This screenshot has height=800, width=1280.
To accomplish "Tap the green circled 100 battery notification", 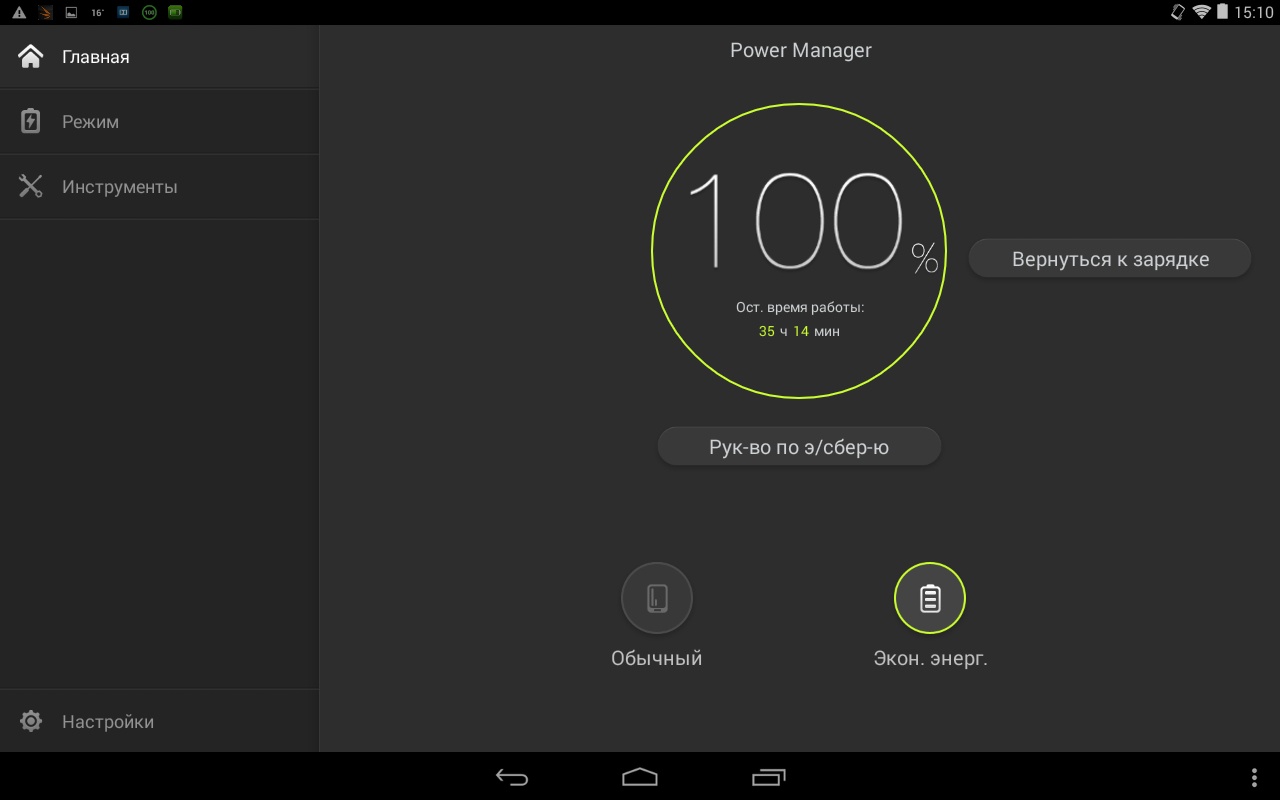I will [149, 13].
